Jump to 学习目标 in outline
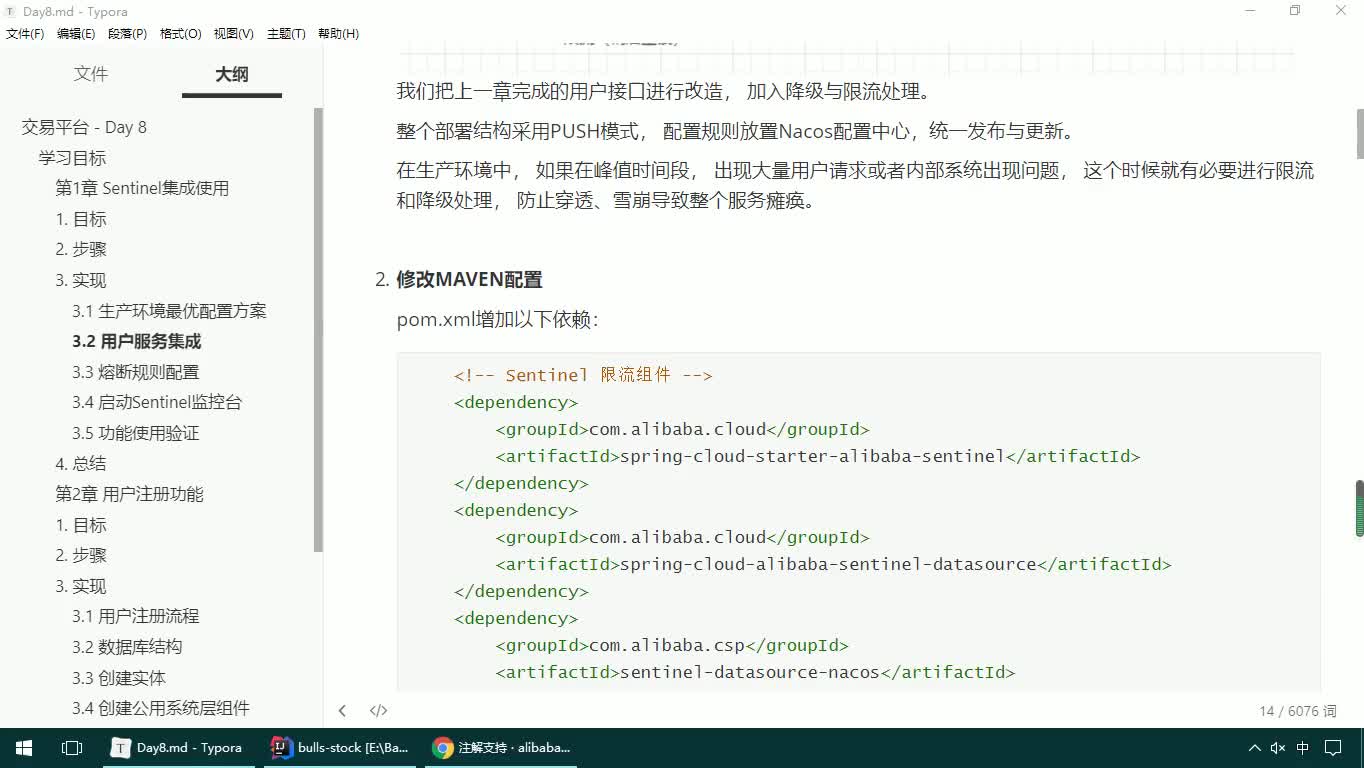The height and width of the screenshot is (768, 1364). (x=72, y=158)
